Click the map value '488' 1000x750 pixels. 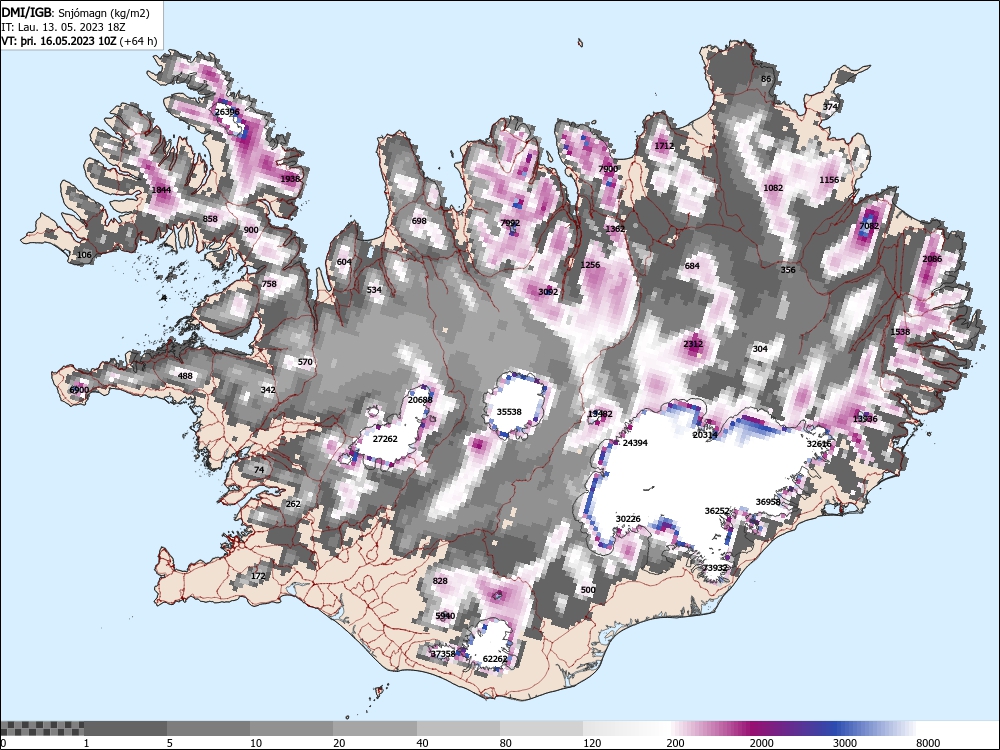[184, 376]
